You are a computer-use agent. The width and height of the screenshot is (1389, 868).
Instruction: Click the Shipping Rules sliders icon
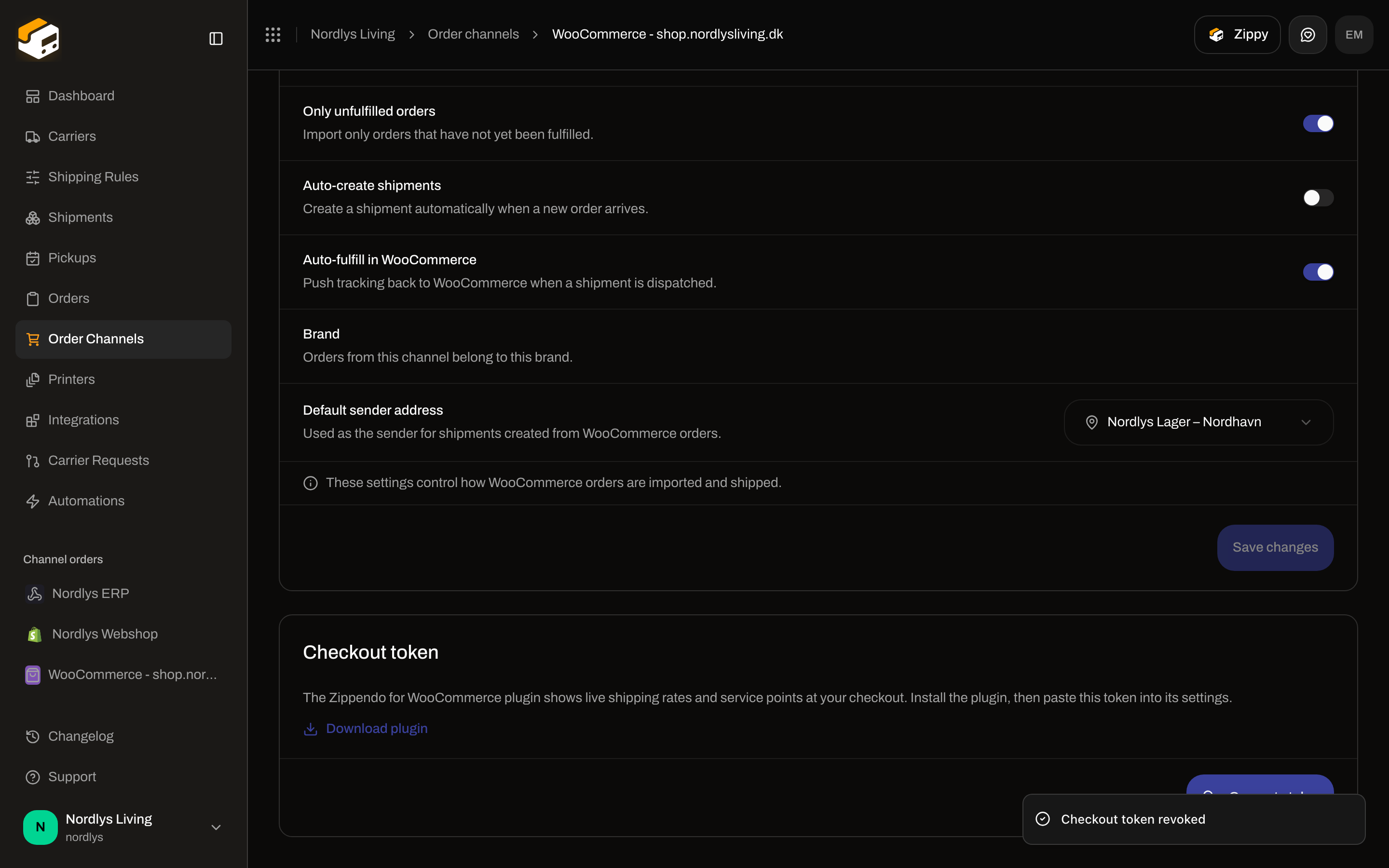[x=33, y=177]
